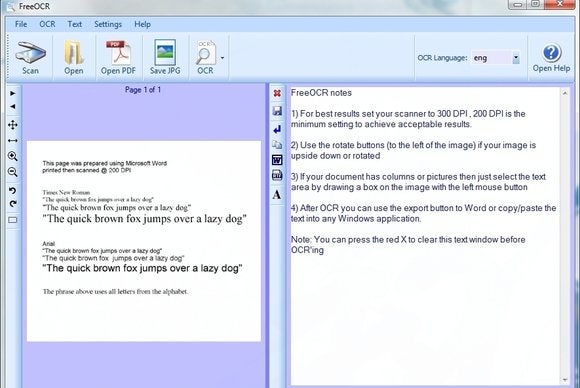Screen dimensions: 580x388
Task: Change font with the A icon
Action: click(x=277, y=194)
